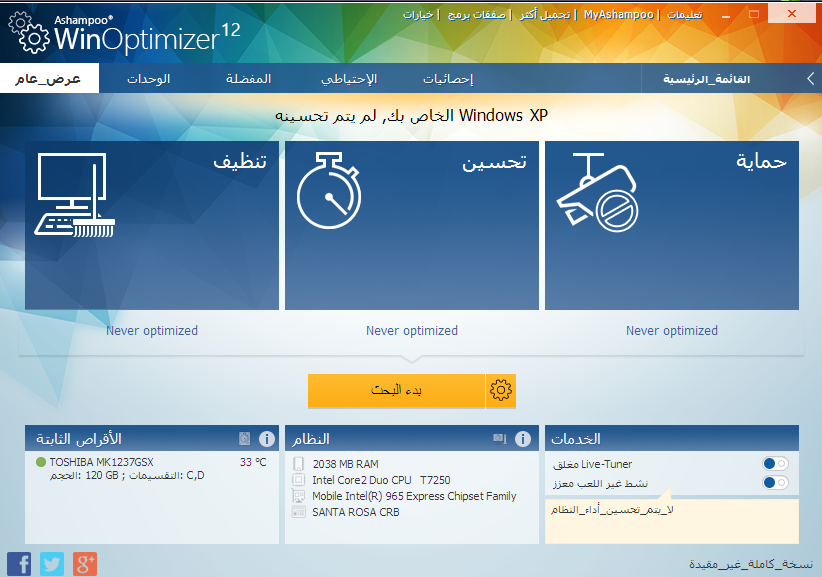
Task: Select the حماية protect tile
Action: pyautogui.click(x=671, y=225)
